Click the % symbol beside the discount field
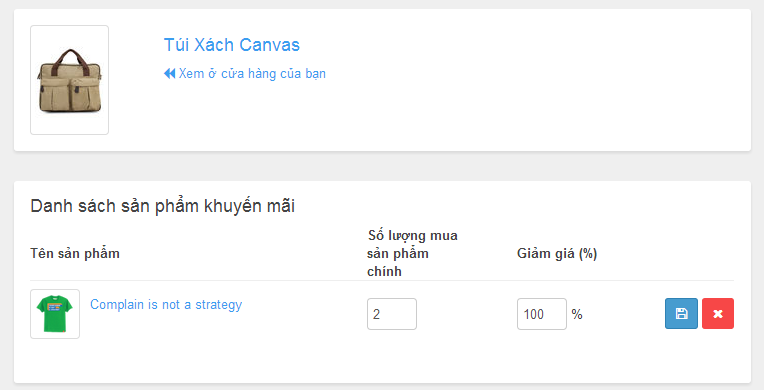765x390 pixels. (x=577, y=314)
